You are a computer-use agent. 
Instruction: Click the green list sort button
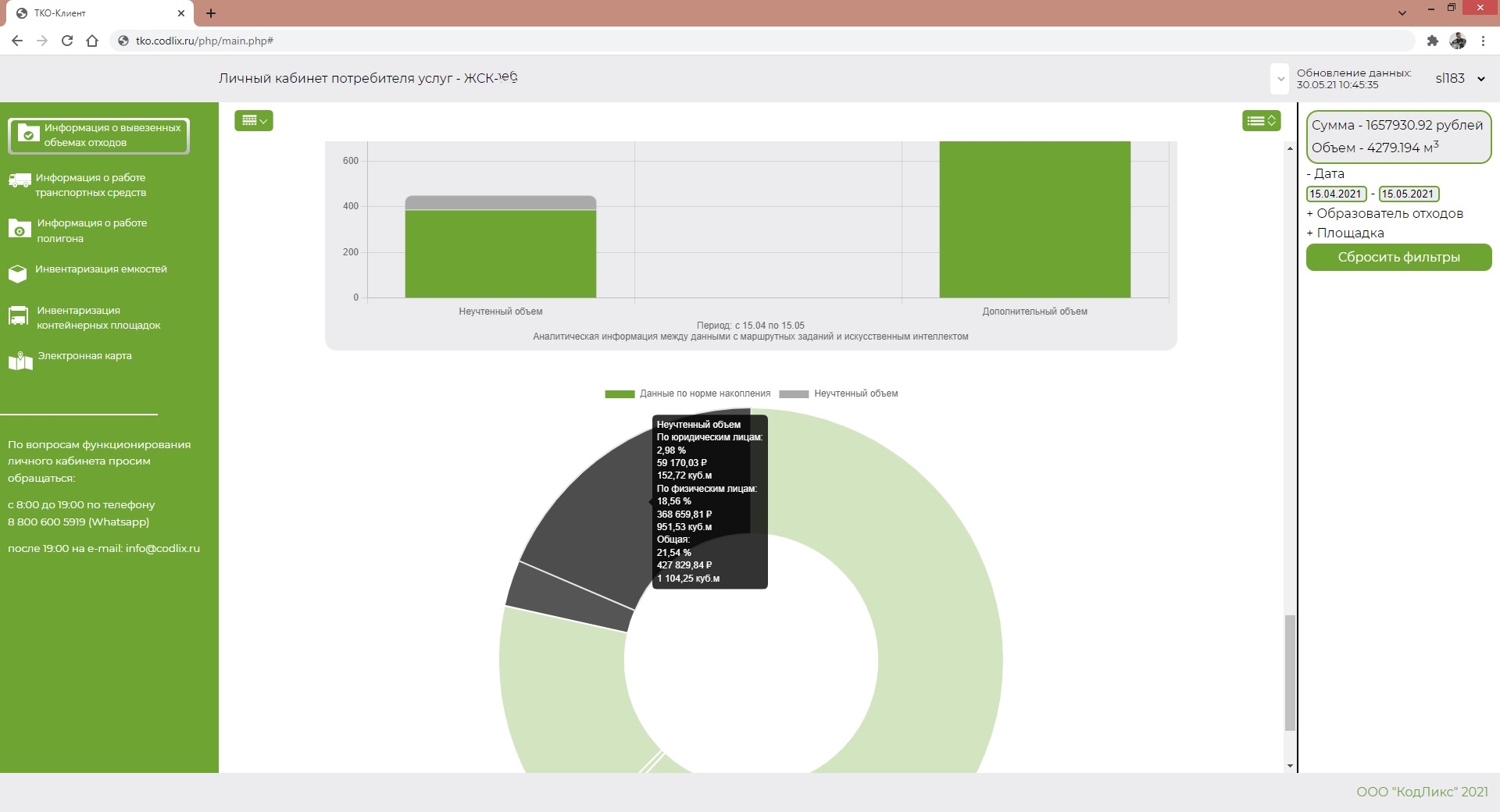click(1261, 120)
